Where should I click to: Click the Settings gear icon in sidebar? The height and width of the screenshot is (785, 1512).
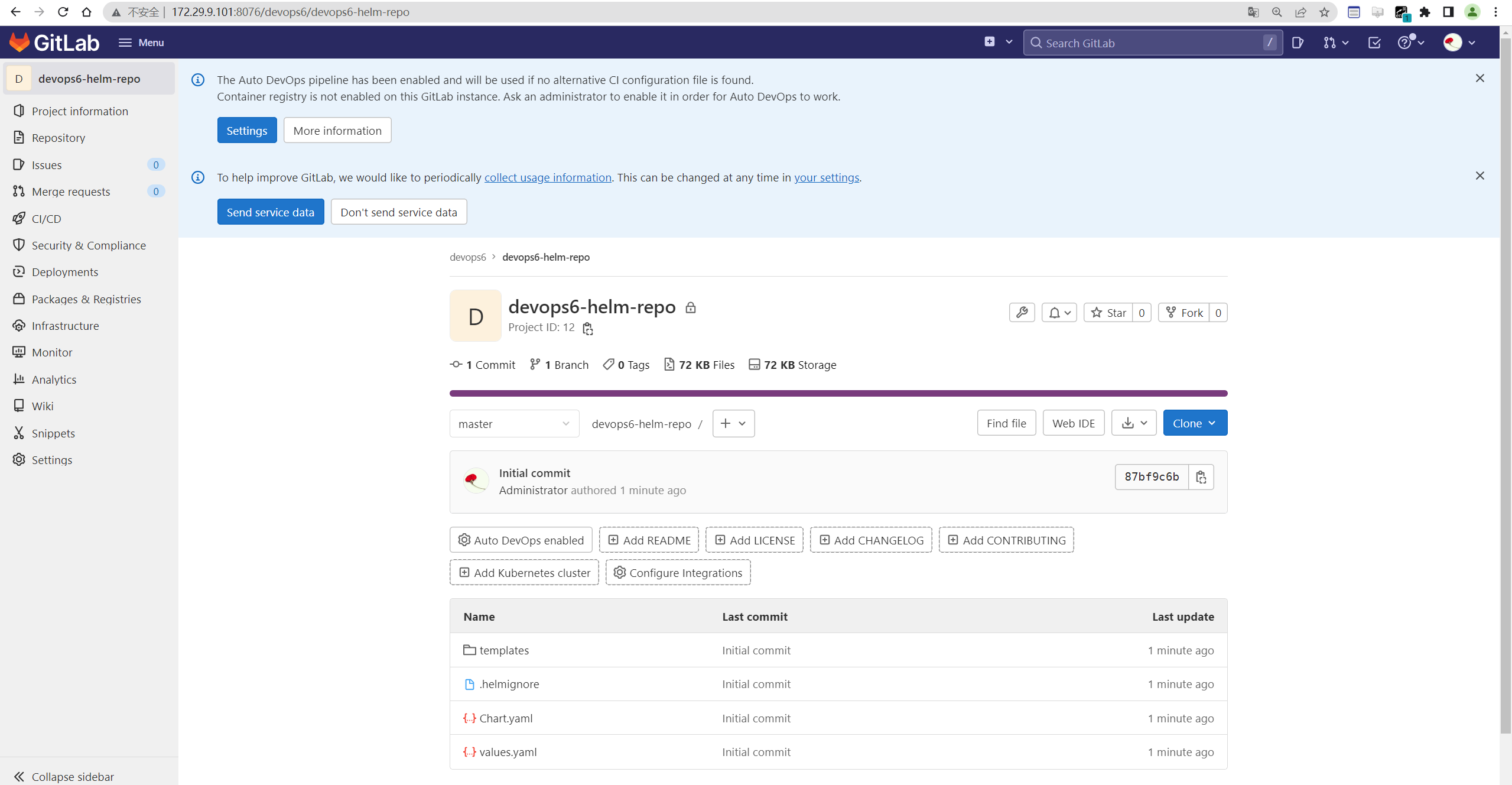click(19, 459)
